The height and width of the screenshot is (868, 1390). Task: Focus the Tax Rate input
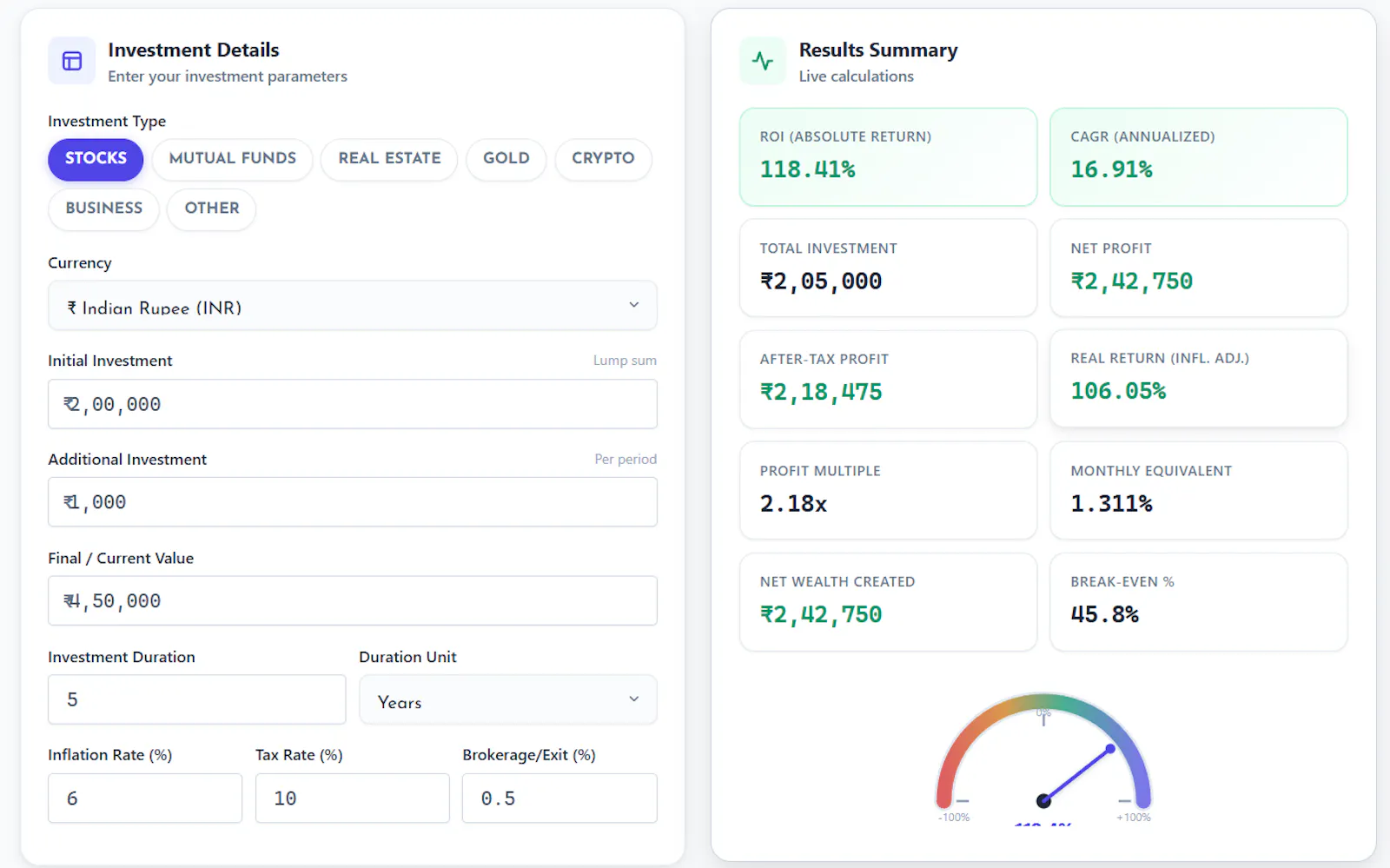(x=353, y=798)
